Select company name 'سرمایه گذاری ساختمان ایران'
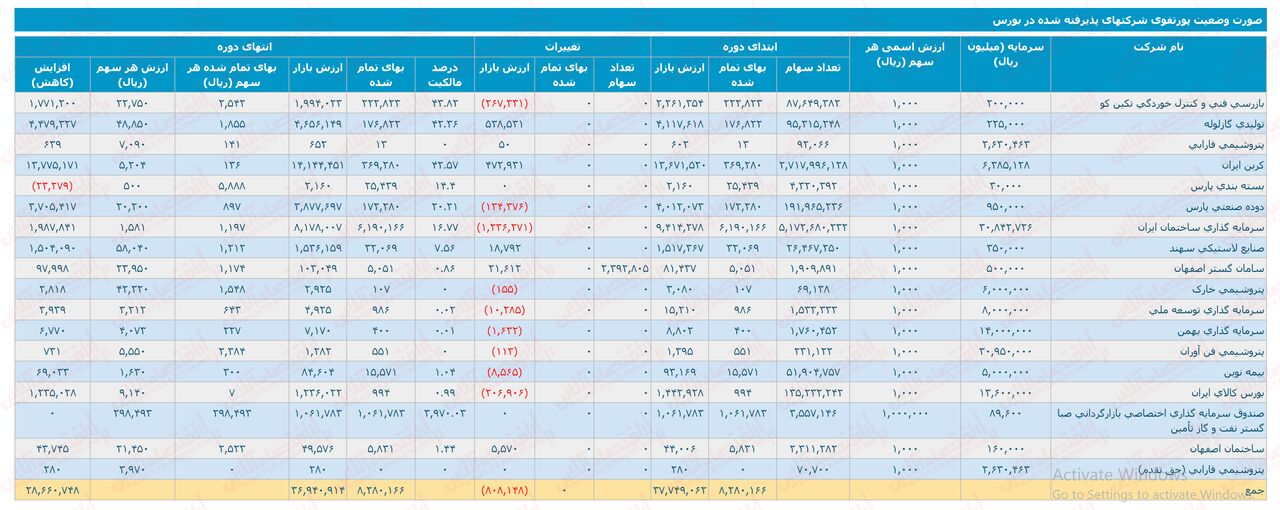This screenshot has height=510, width=1280. [x=1209, y=225]
